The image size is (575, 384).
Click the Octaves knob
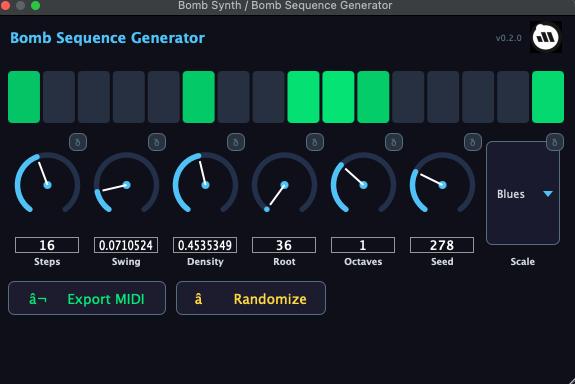363,184
